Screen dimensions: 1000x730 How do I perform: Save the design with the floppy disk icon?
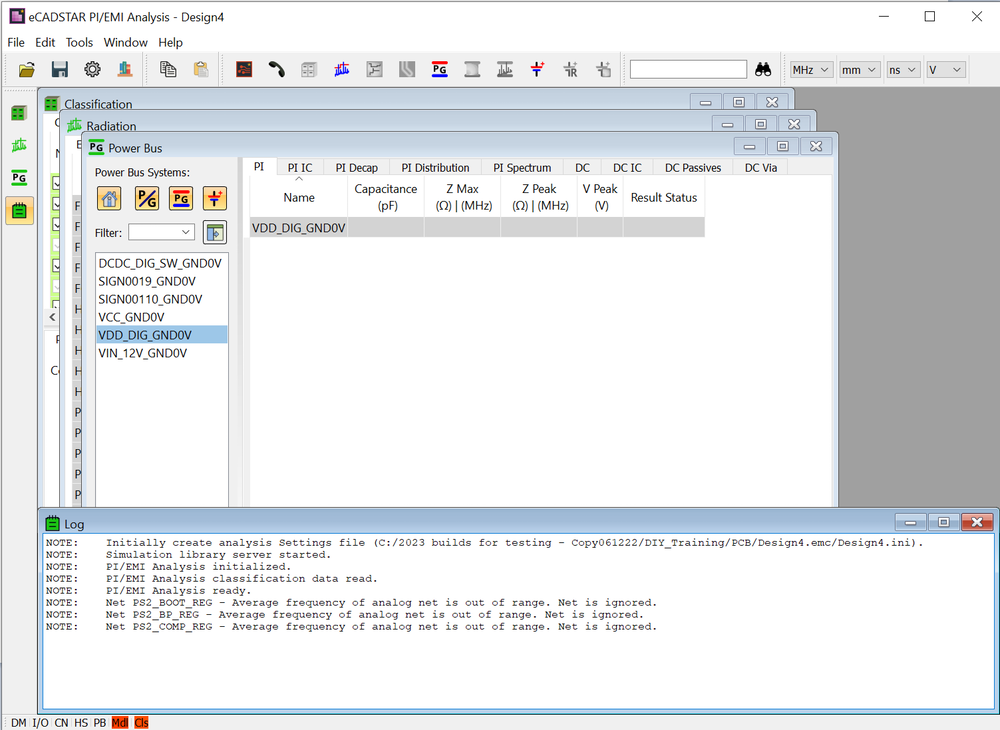pos(60,69)
